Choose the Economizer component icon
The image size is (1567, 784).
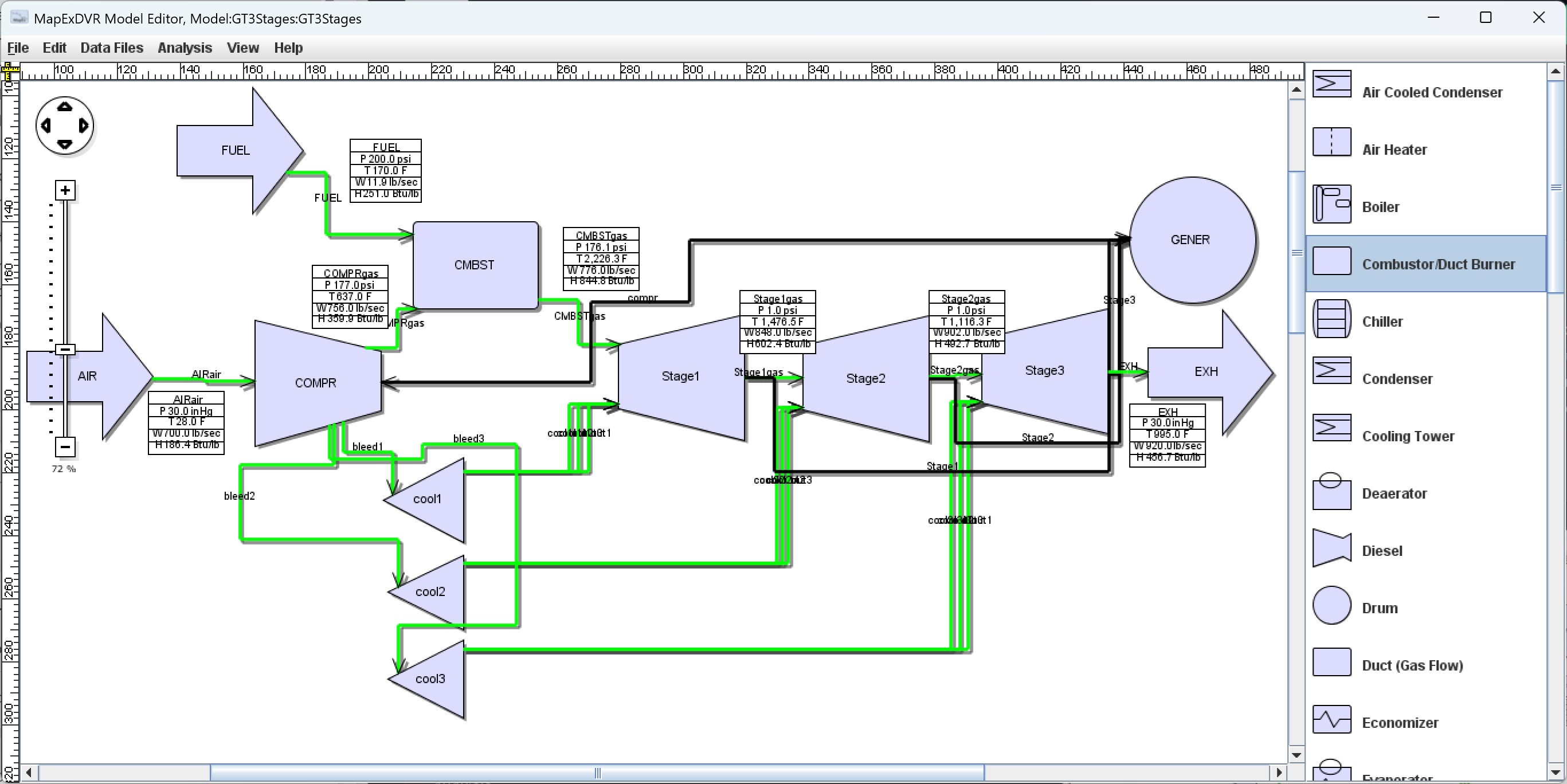1331,720
